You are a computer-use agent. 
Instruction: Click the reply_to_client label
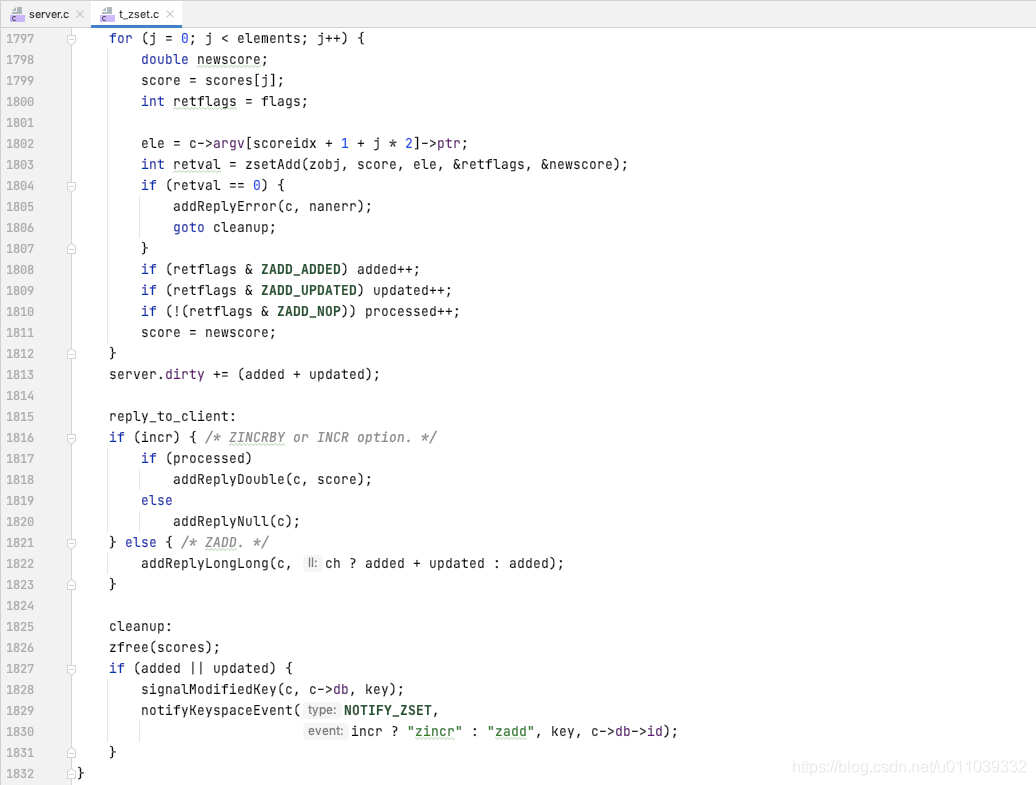click(172, 417)
